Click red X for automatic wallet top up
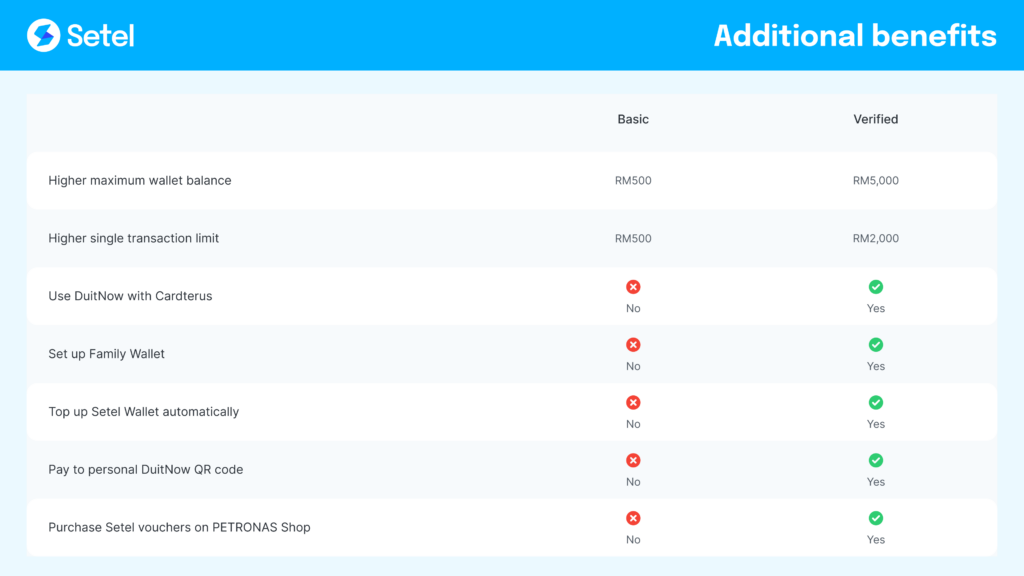 [633, 403]
